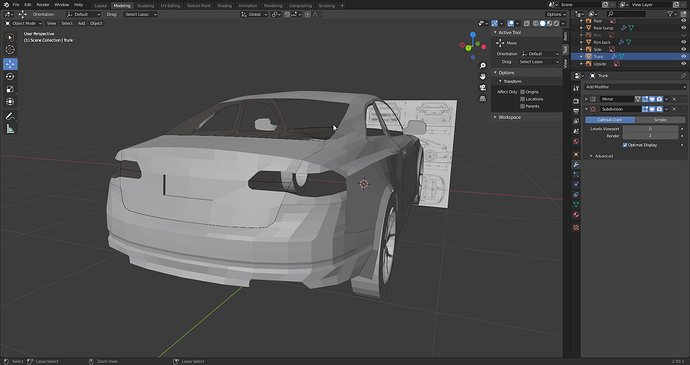Switch to the UV Editing workspace tab
Screen dimensions: 690x365
coord(170,6)
